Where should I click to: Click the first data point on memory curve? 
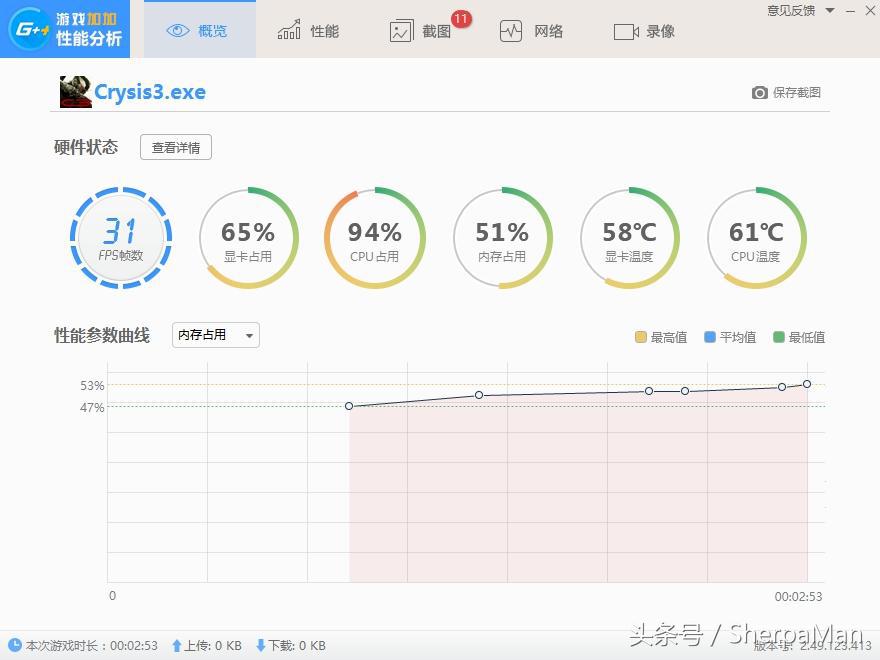pos(349,406)
